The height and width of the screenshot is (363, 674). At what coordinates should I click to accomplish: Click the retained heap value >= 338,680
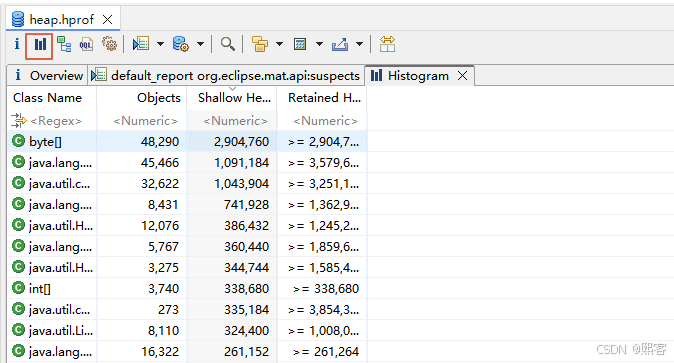[326, 289]
